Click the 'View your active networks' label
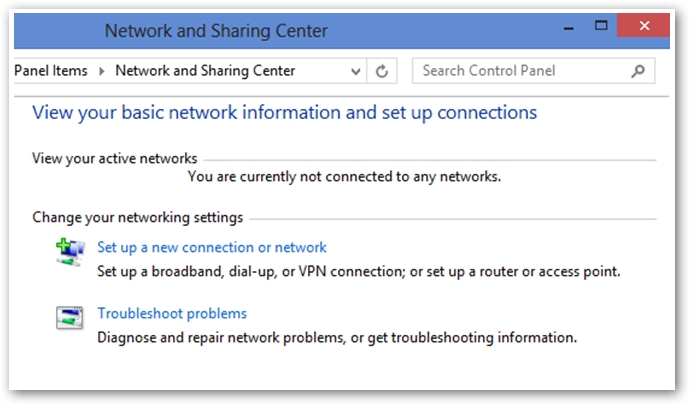 point(115,158)
